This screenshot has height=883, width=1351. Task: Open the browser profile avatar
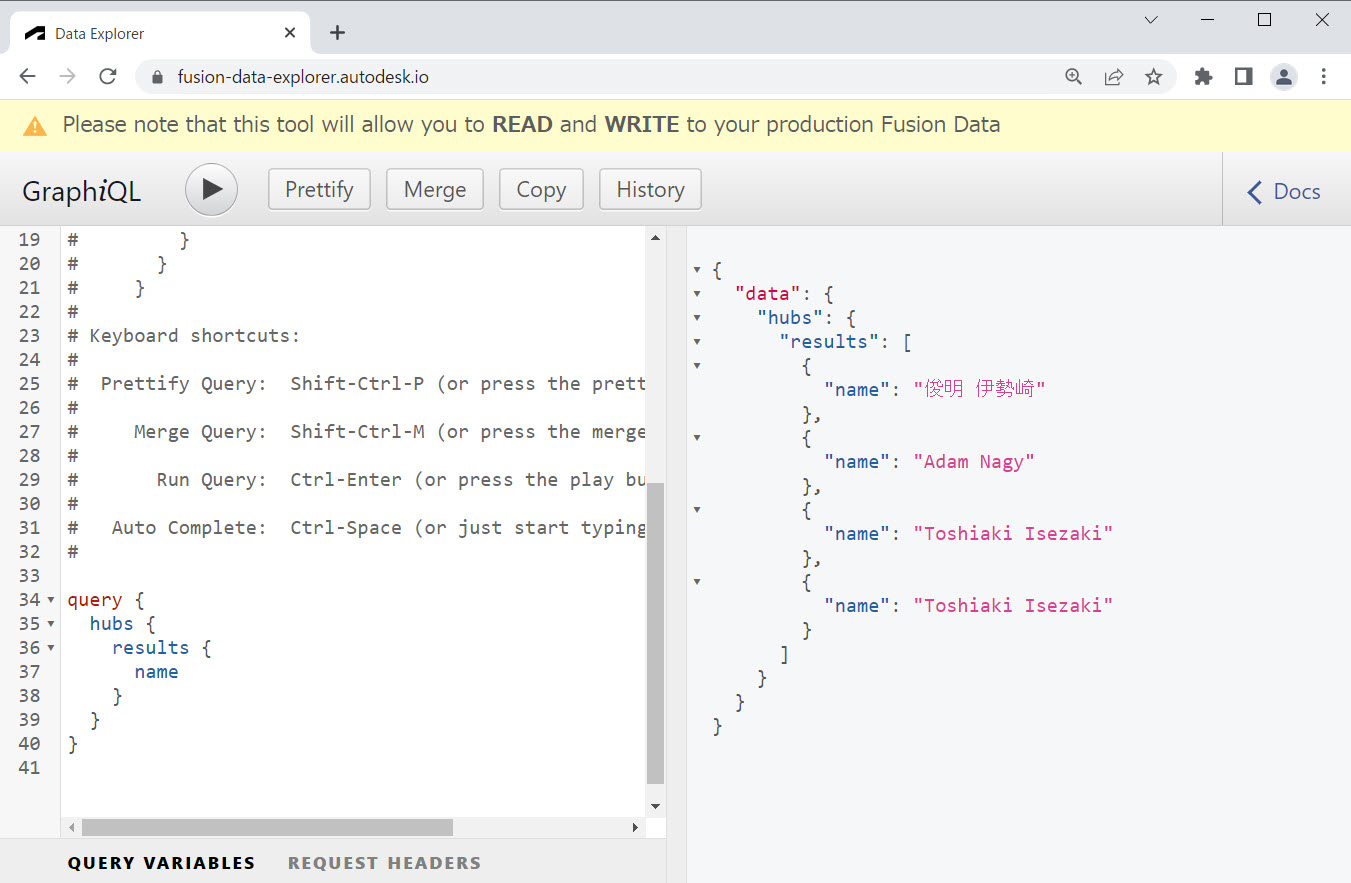[1284, 77]
